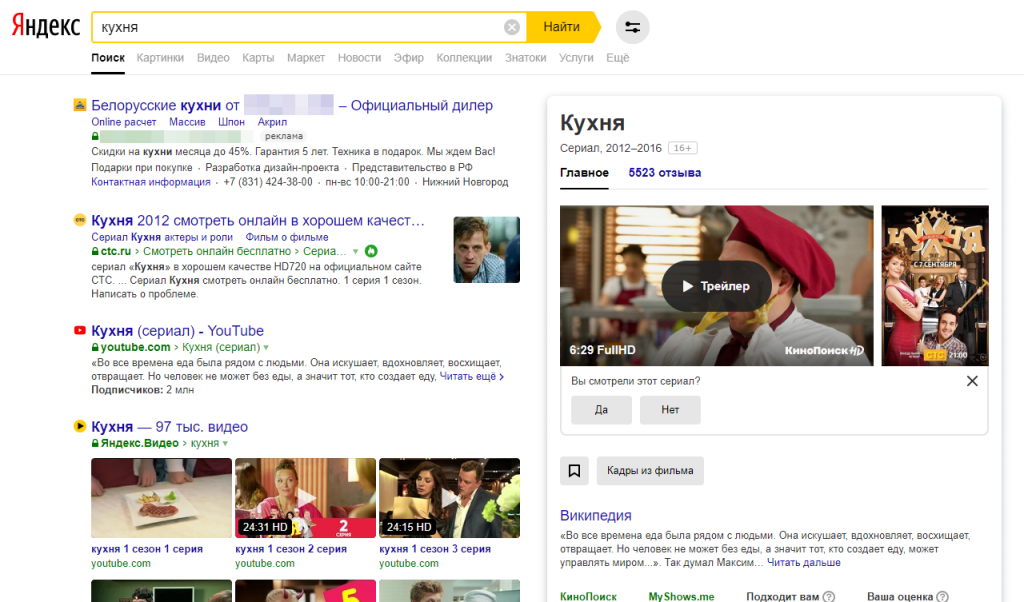Click the ad favicon beside Белорусские кухни
Image resolution: width=1024 pixels, height=602 pixels.
(80, 105)
